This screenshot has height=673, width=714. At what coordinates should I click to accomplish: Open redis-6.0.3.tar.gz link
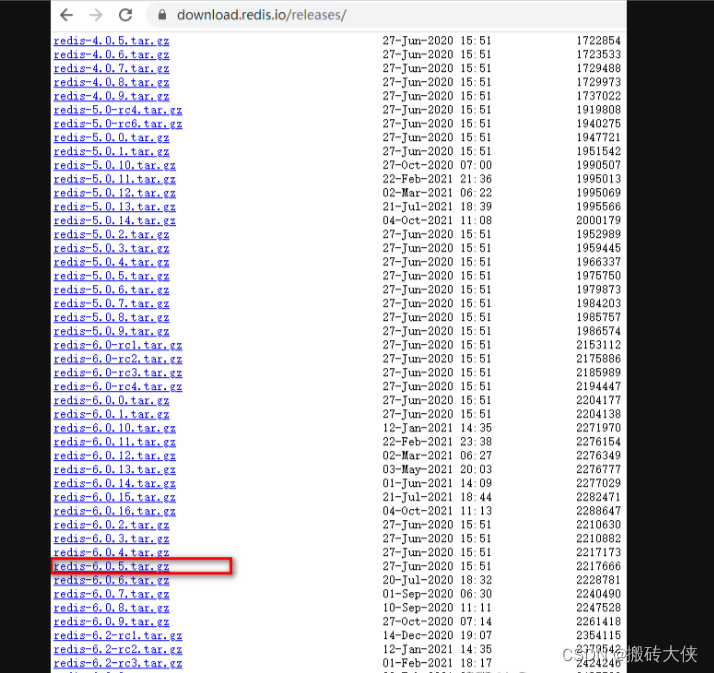pos(112,539)
